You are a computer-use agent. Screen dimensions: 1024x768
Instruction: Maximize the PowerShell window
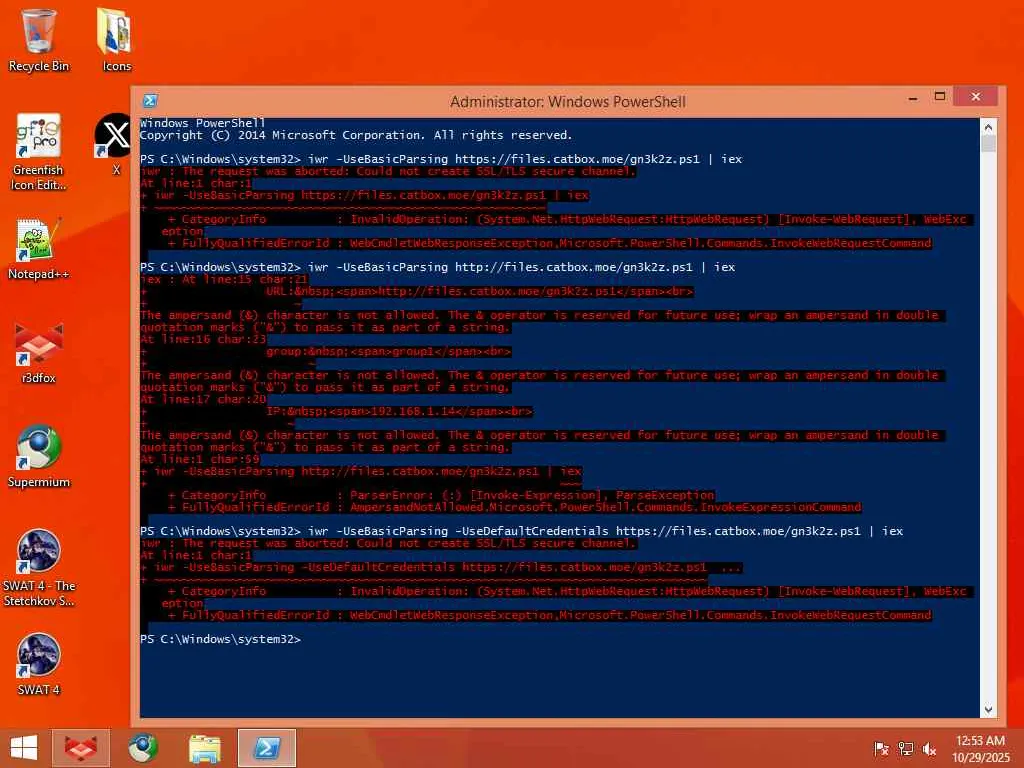(940, 97)
